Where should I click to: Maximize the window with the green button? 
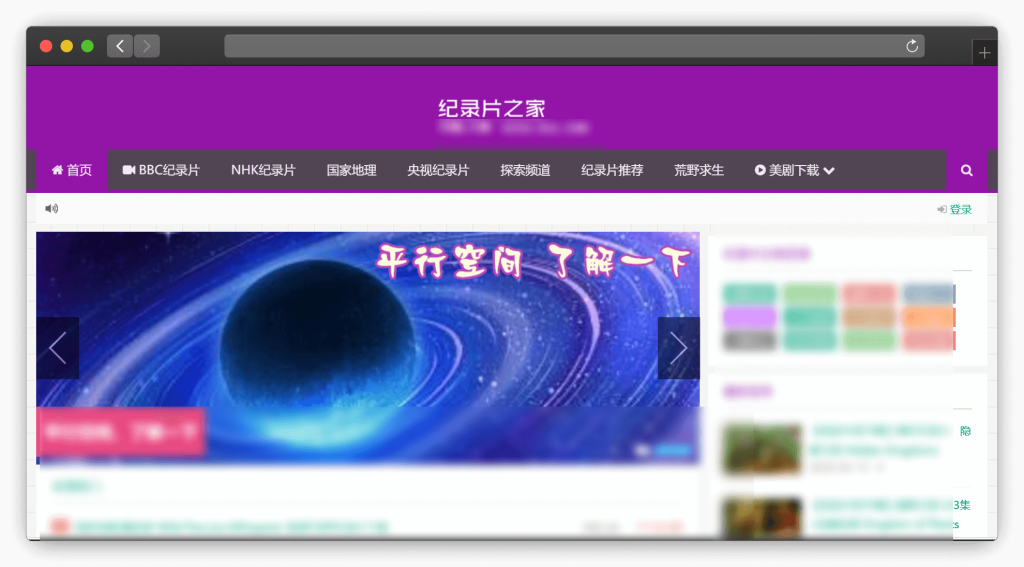click(88, 46)
